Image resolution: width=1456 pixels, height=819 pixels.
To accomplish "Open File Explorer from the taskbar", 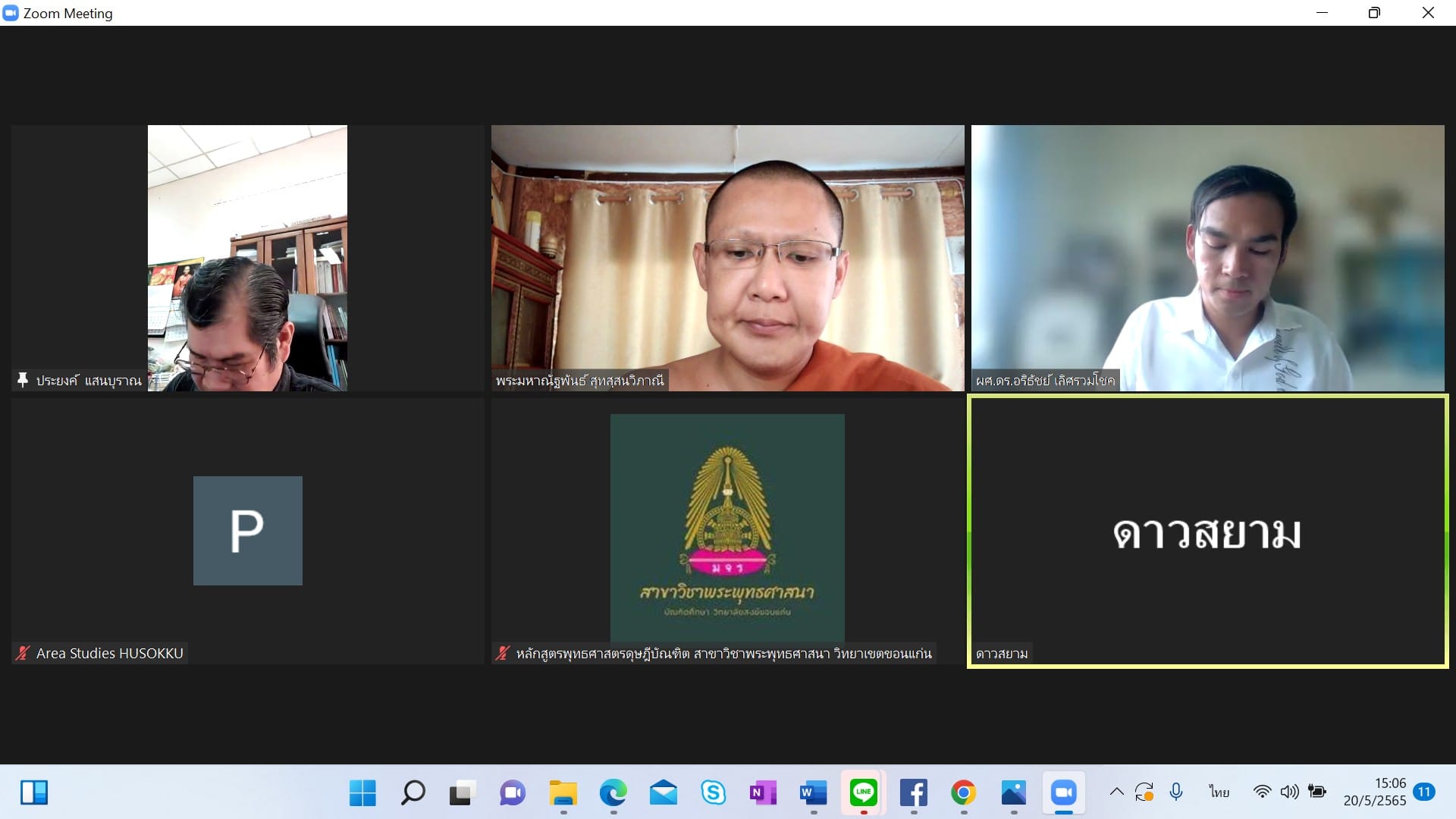I will tap(563, 793).
